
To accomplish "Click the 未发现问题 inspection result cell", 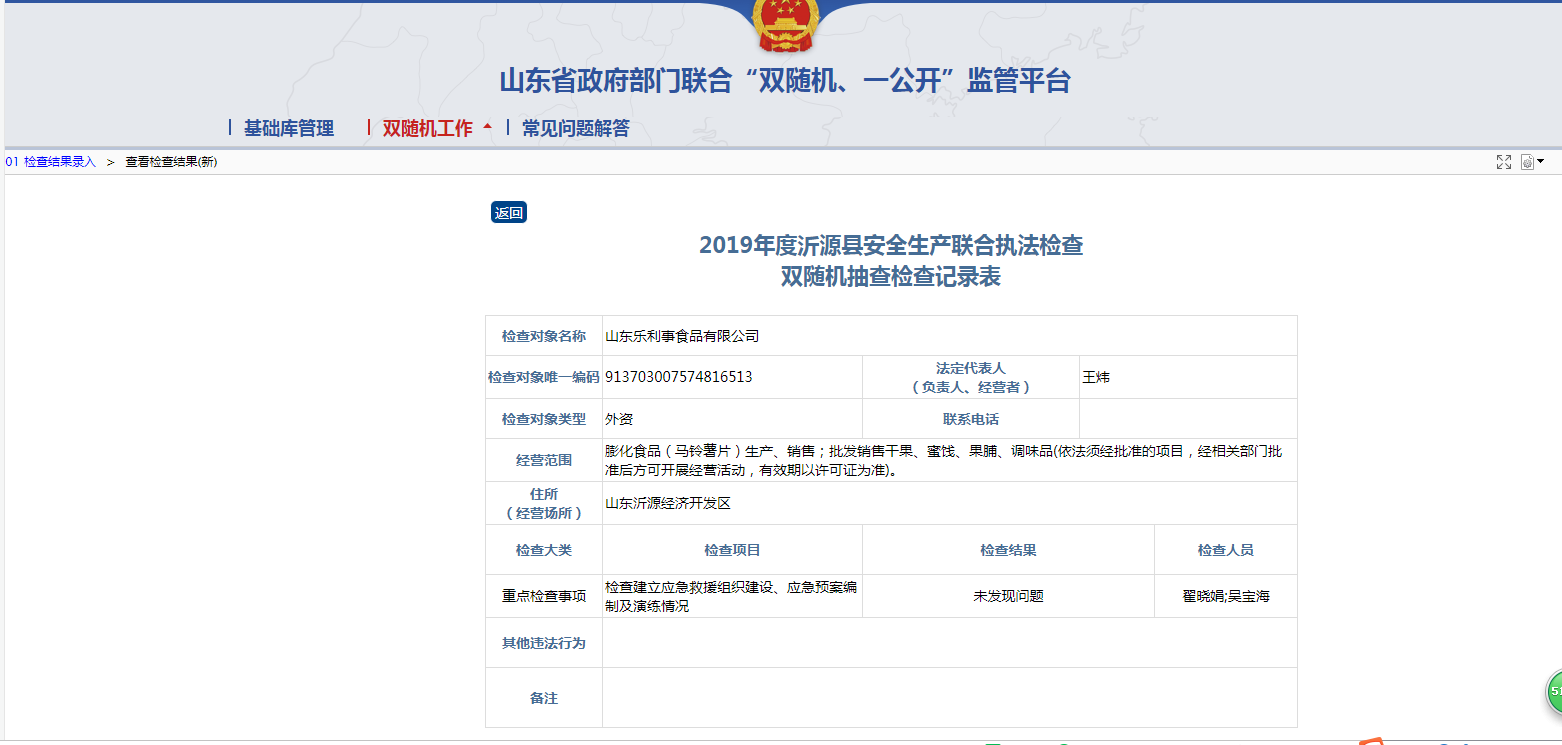I will pyautogui.click(x=1008, y=596).
